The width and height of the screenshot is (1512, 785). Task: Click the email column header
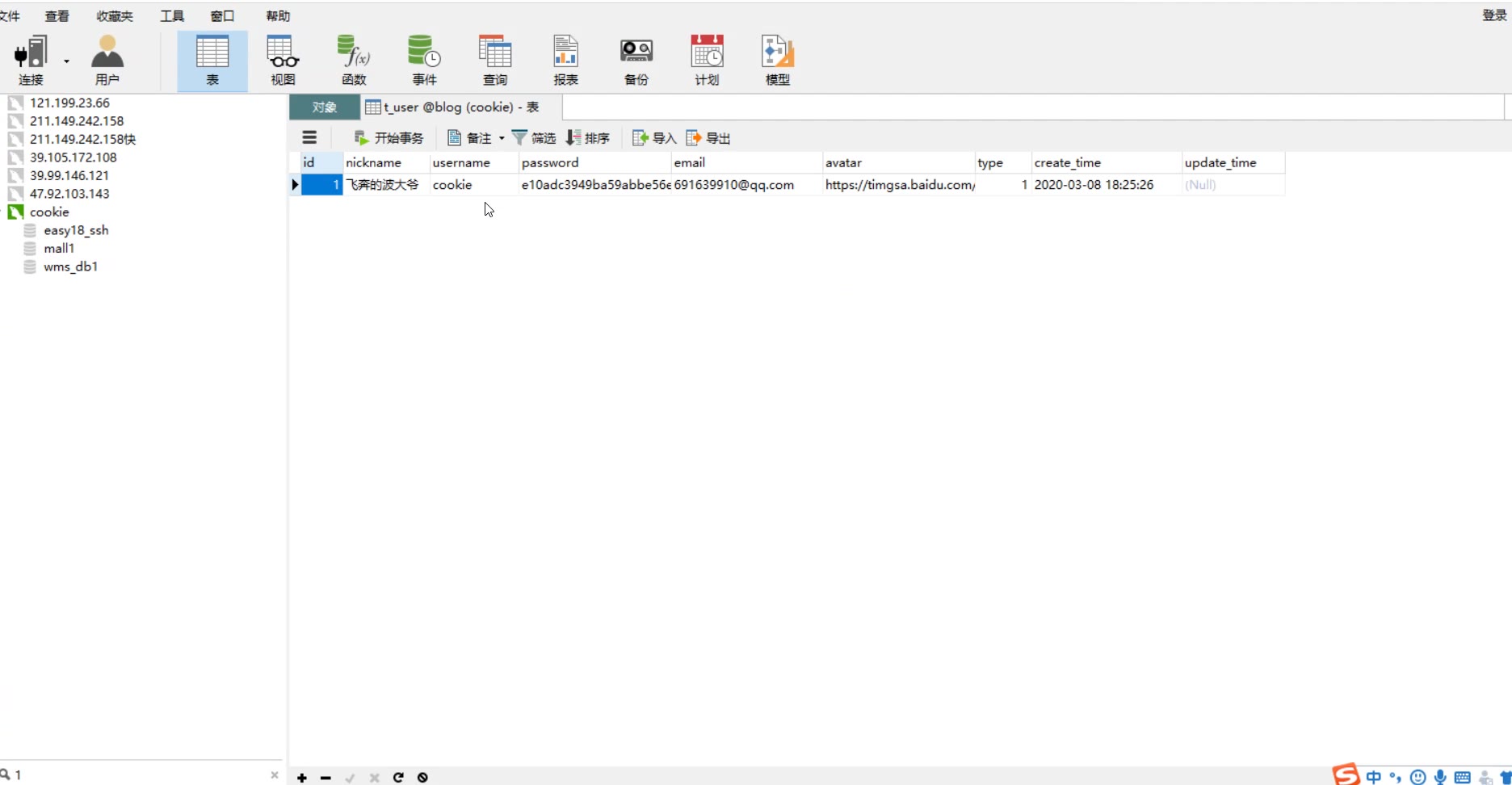(747, 162)
